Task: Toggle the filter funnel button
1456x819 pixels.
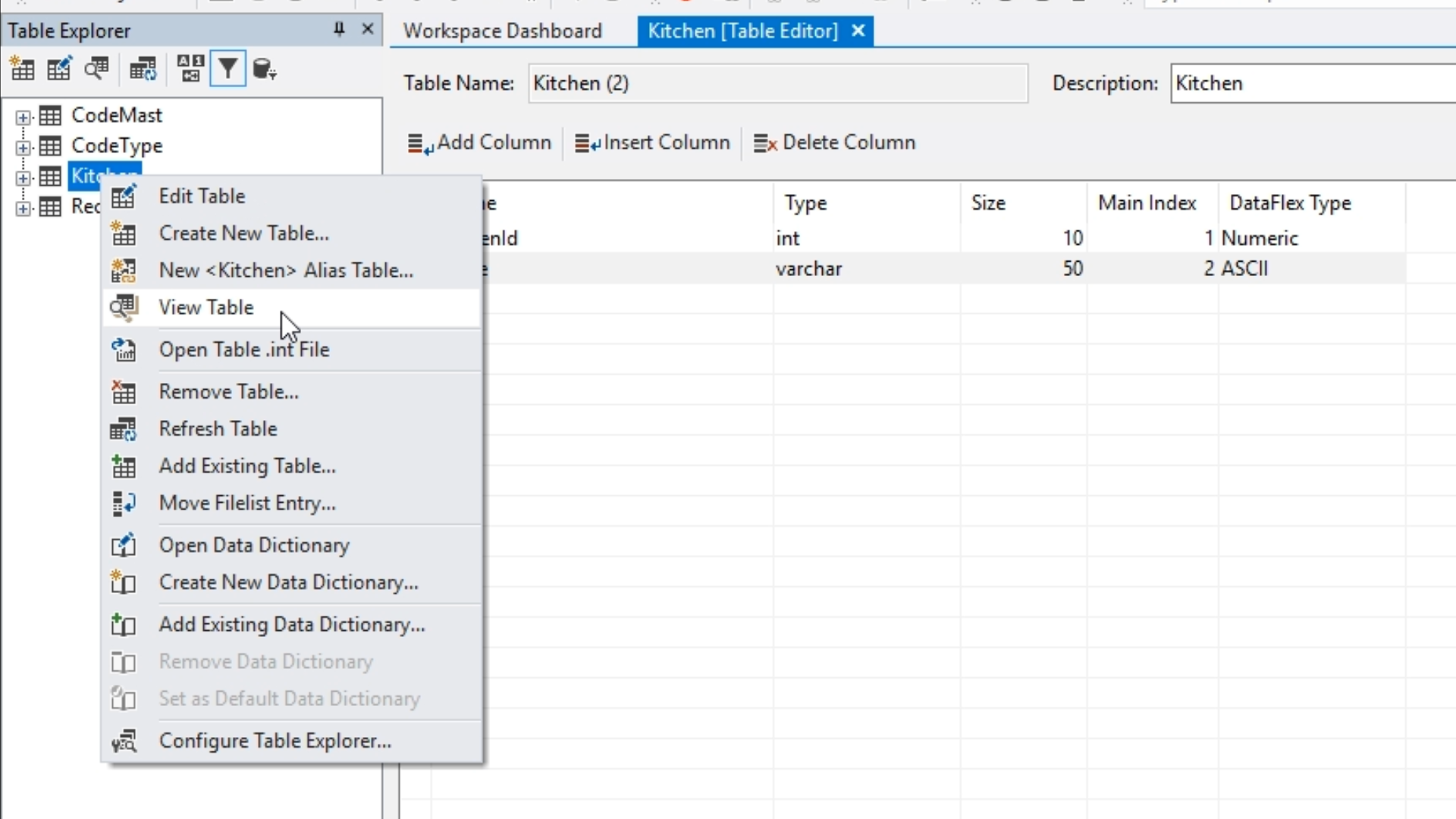Action: coord(227,69)
